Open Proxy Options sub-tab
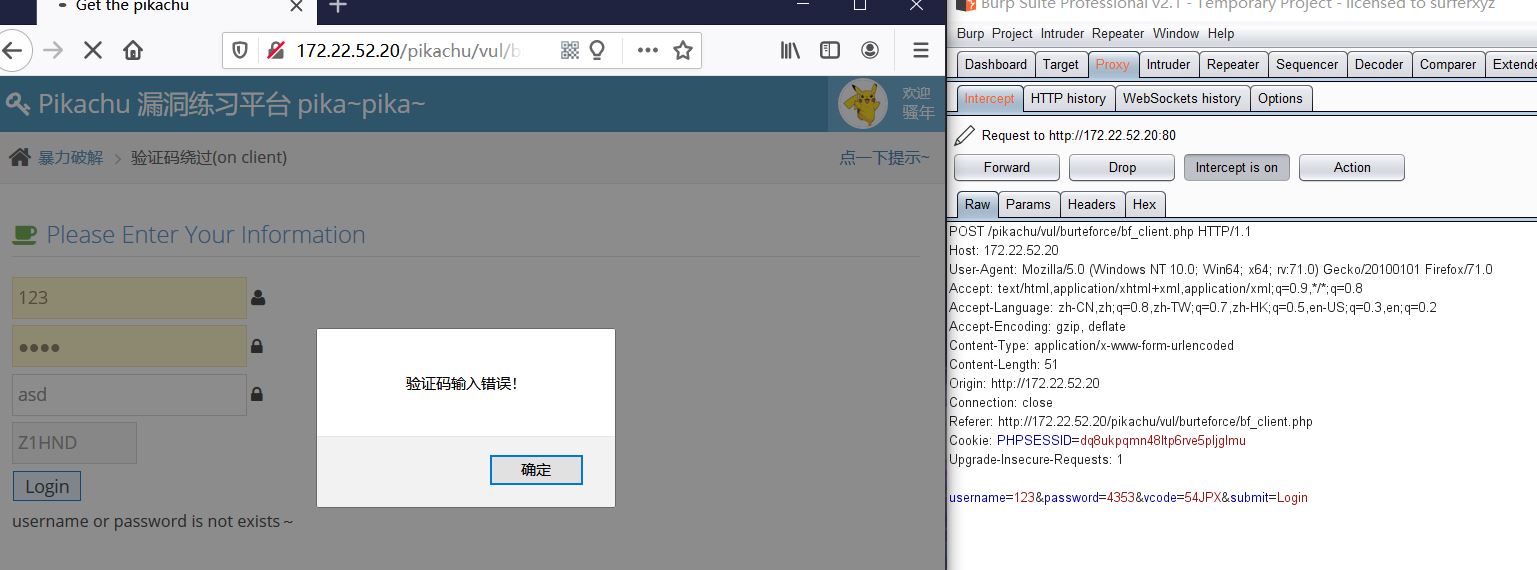This screenshot has width=1537, height=570. tap(1280, 98)
